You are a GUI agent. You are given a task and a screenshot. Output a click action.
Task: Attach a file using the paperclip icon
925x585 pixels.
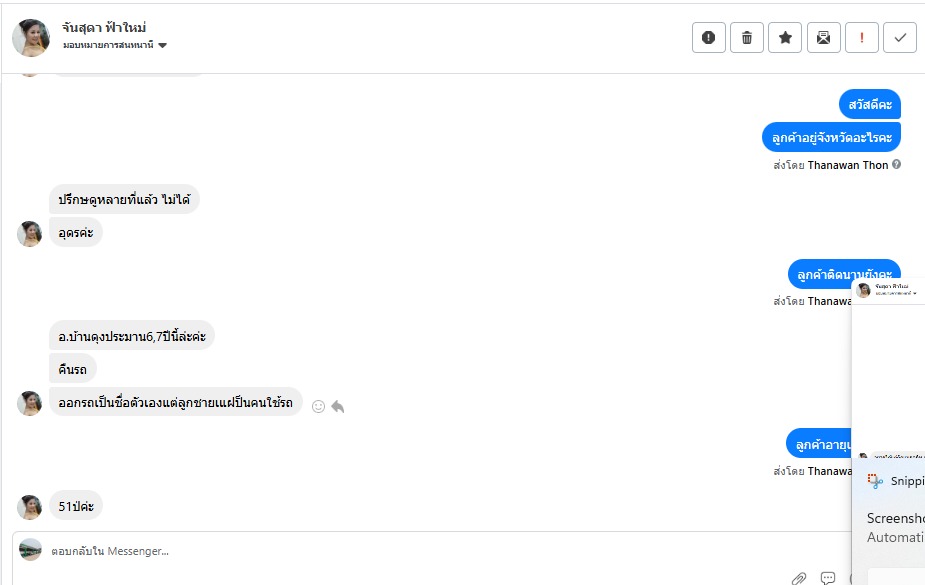(x=799, y=578)
